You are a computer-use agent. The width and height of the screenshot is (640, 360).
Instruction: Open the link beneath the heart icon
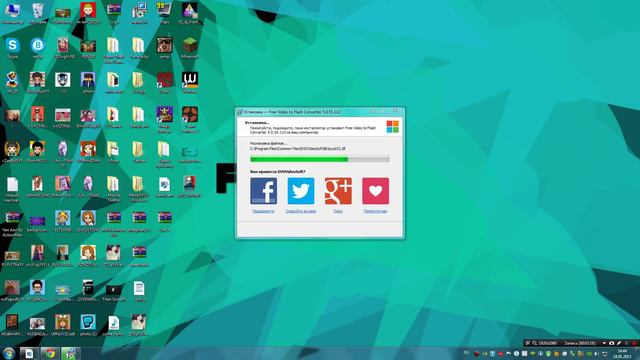(x=376, y=211)
